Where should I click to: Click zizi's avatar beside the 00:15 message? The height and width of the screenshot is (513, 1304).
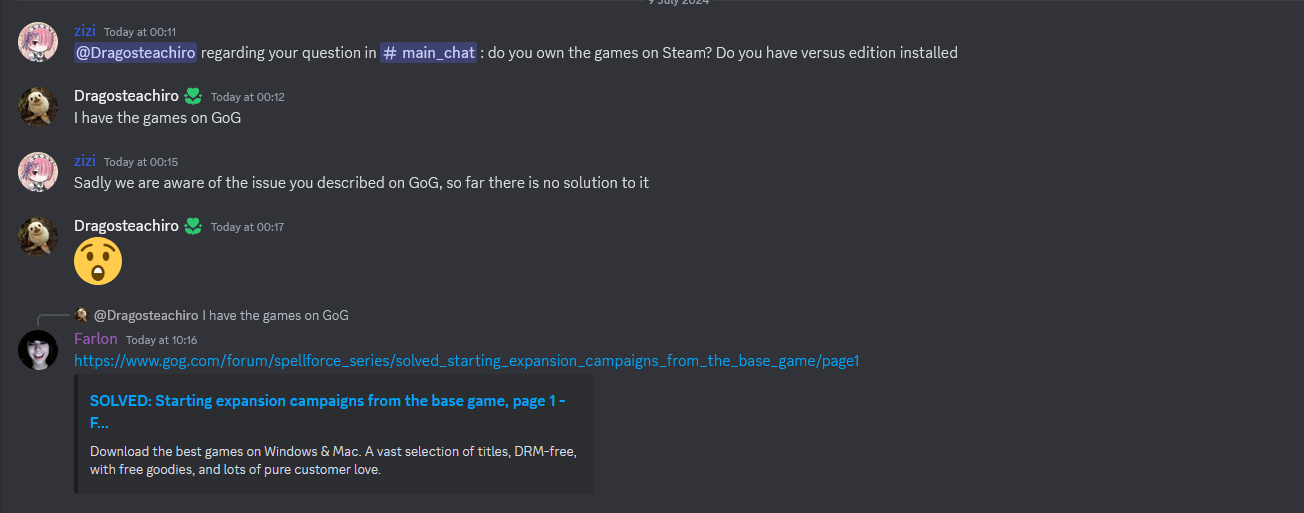[x=38, y=172]
